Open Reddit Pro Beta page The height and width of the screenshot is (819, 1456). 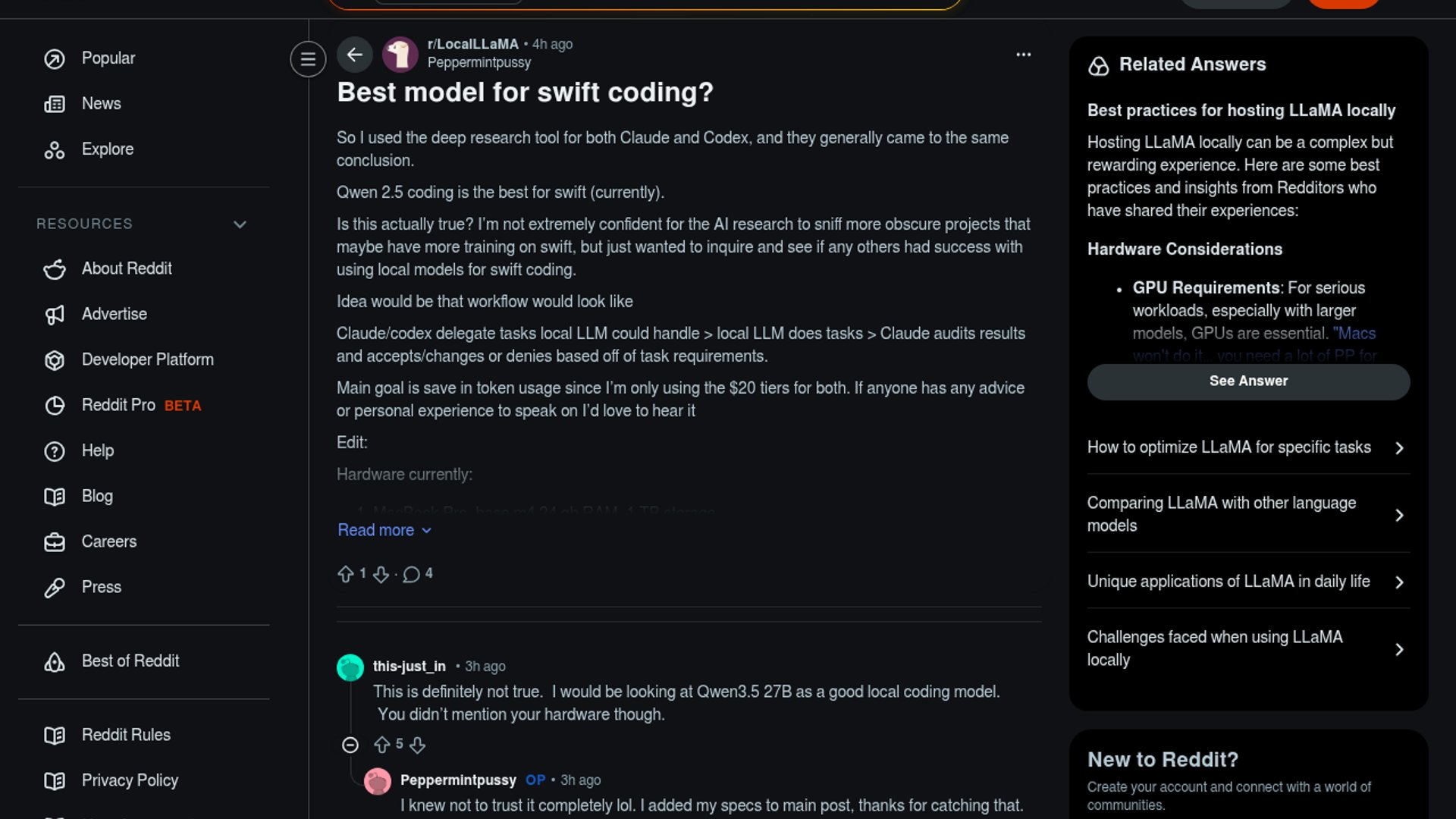141,405
